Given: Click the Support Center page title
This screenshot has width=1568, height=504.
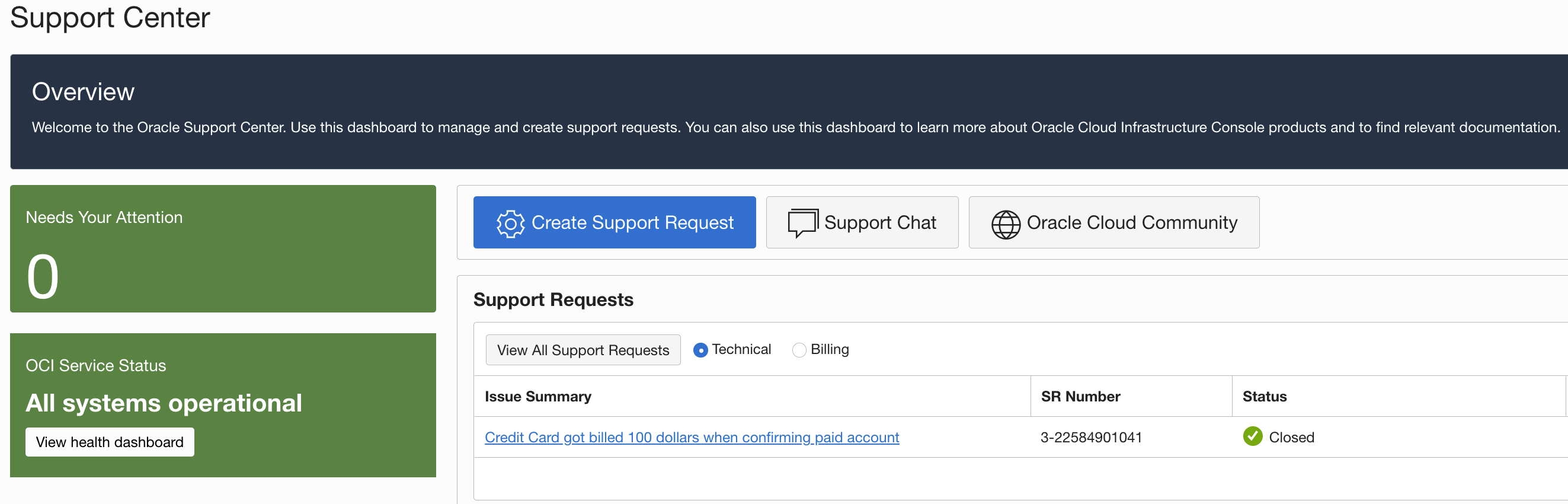Looking at the screenshot, I should (x=110, y=17).
